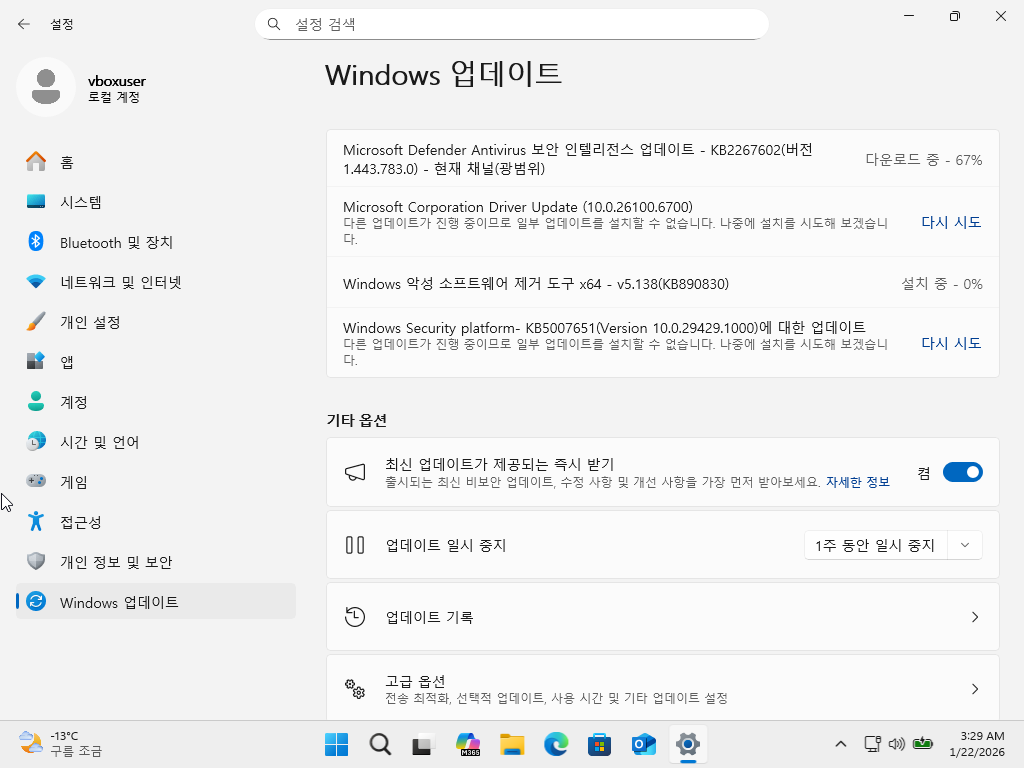Launch Microsoft Edge from taskbar

(x=556, y=744)
